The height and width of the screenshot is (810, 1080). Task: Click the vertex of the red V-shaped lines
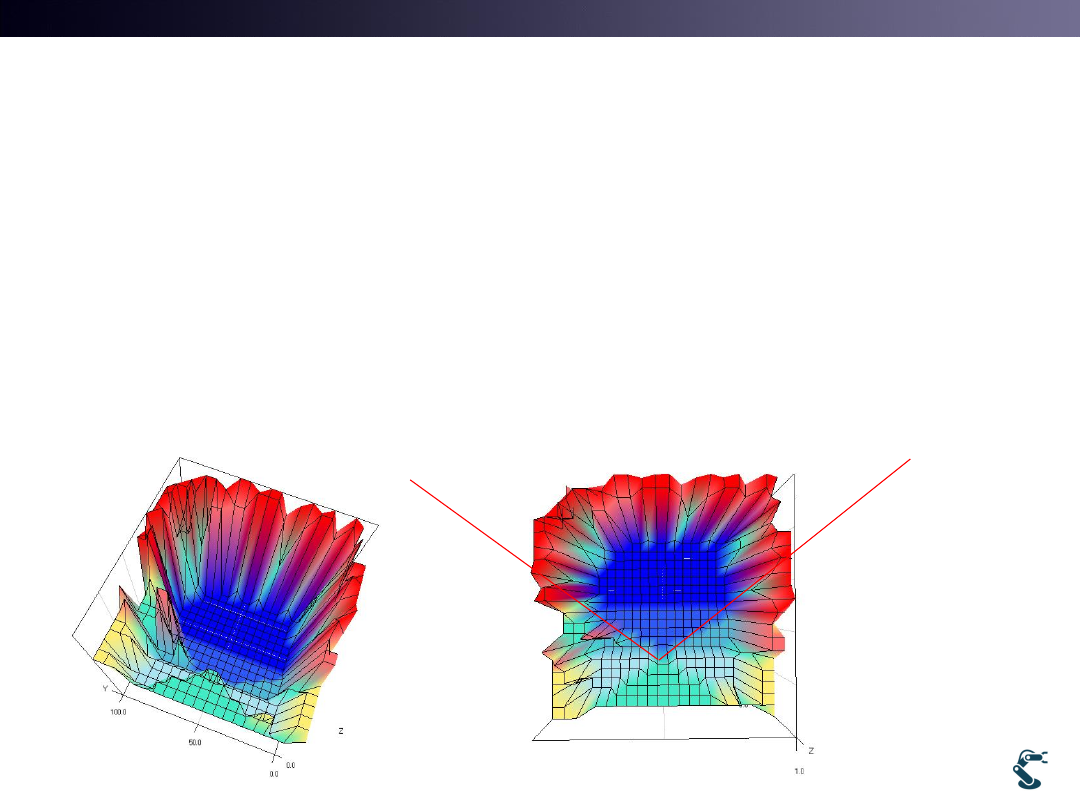[657, 660]
